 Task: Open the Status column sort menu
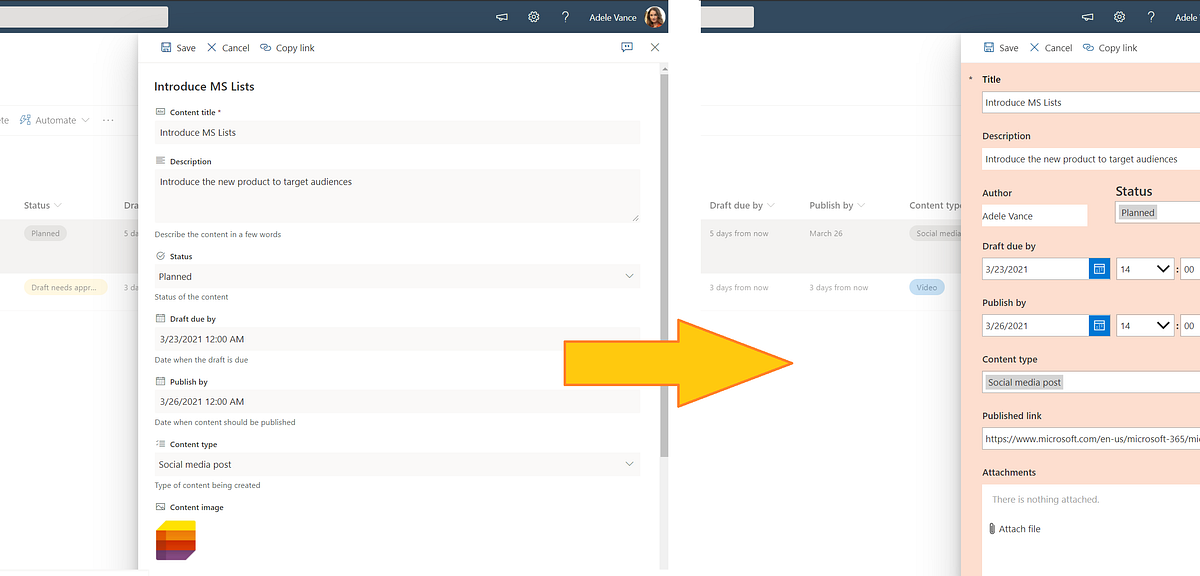[x=56, y=205]
